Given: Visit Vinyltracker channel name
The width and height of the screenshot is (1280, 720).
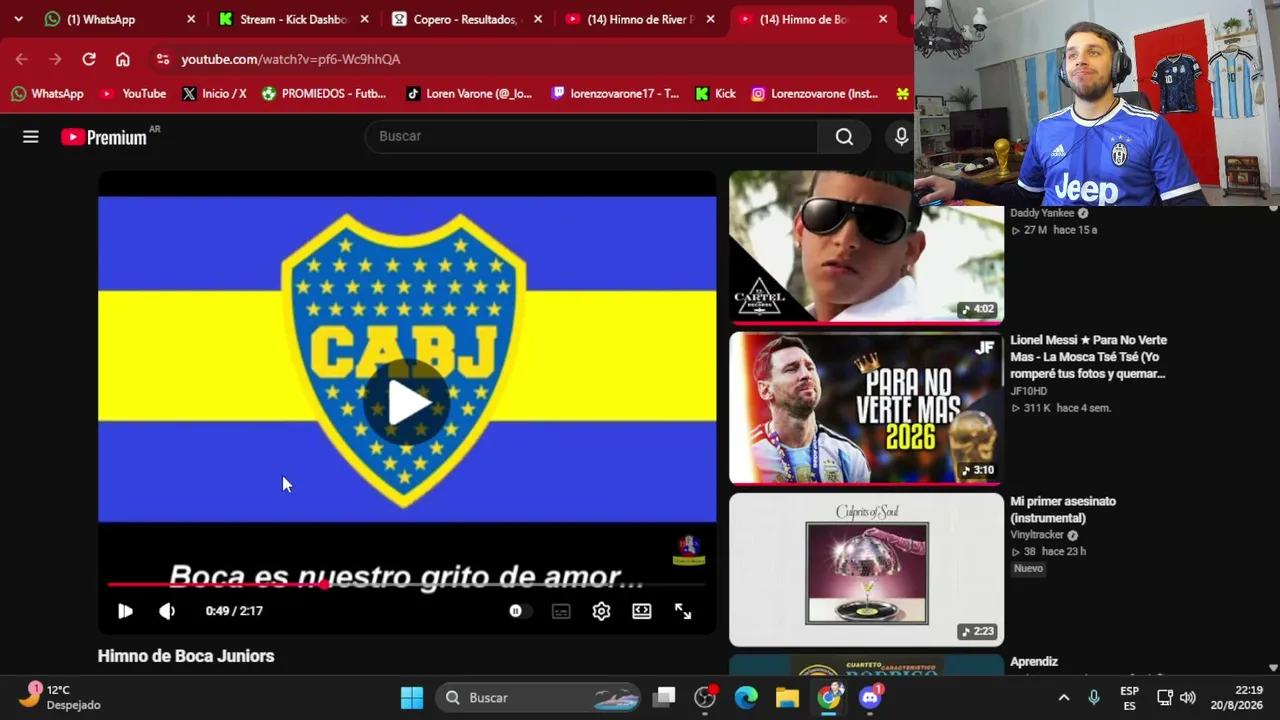Looking at the screenshot, I should pyautogui.click(x=1037, y=535).
